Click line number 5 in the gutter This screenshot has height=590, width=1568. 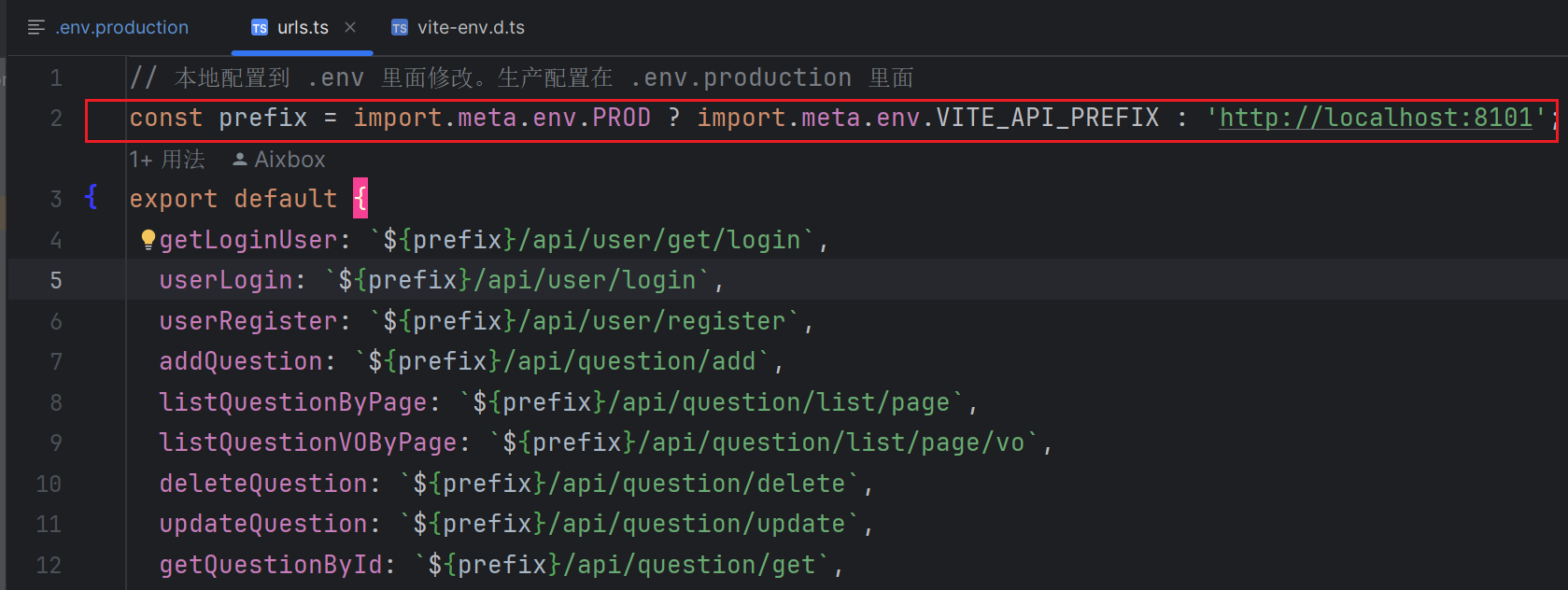(56, 280)
